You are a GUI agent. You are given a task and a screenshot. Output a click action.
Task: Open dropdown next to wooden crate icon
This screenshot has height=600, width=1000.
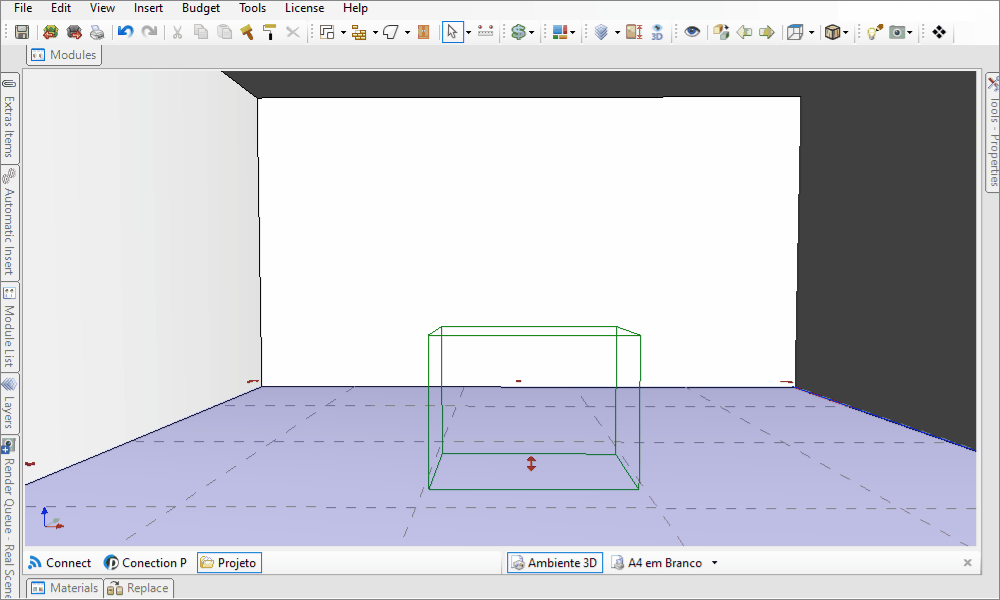pos(846,33)
